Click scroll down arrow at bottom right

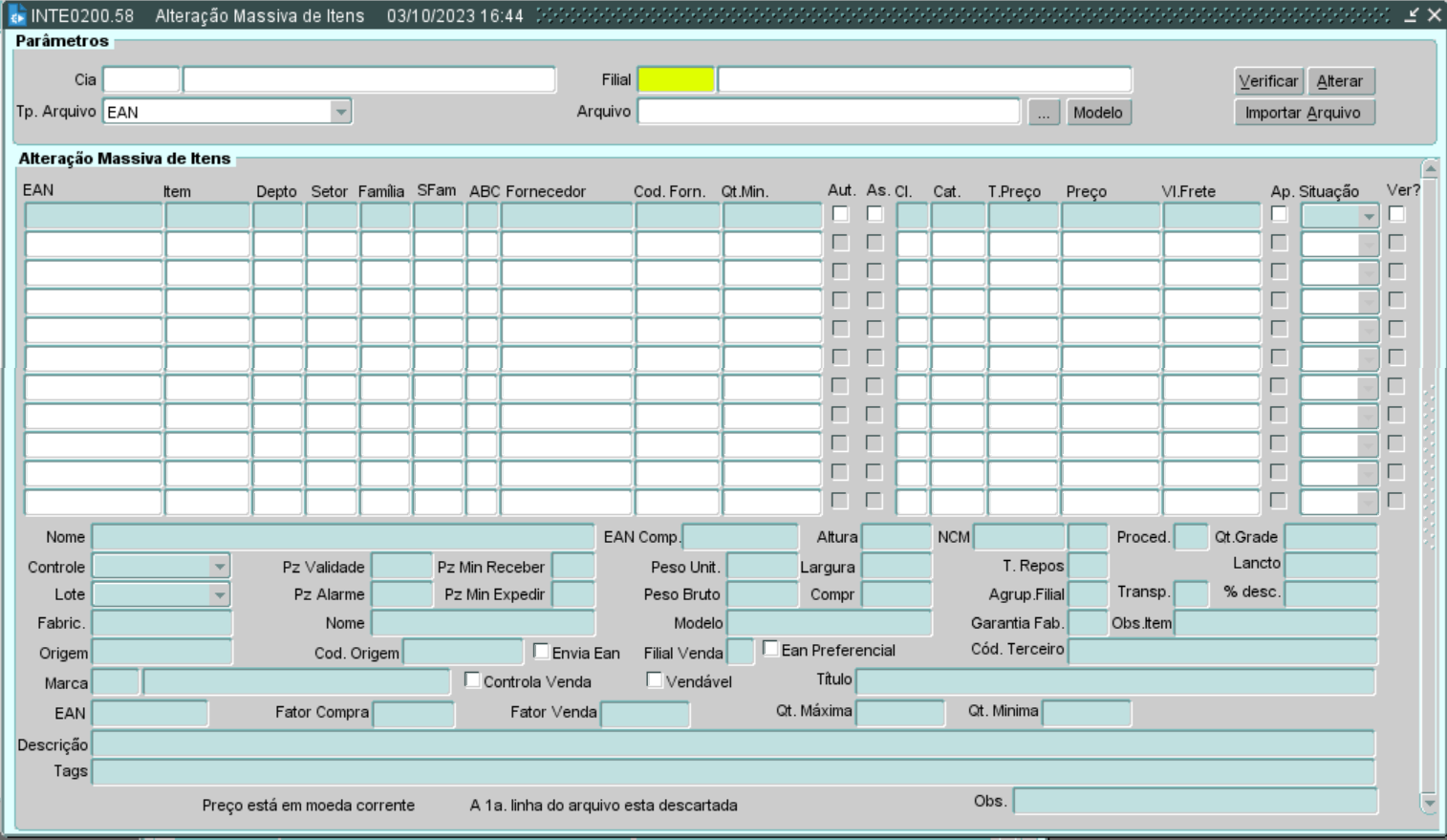pos(1430,803)
